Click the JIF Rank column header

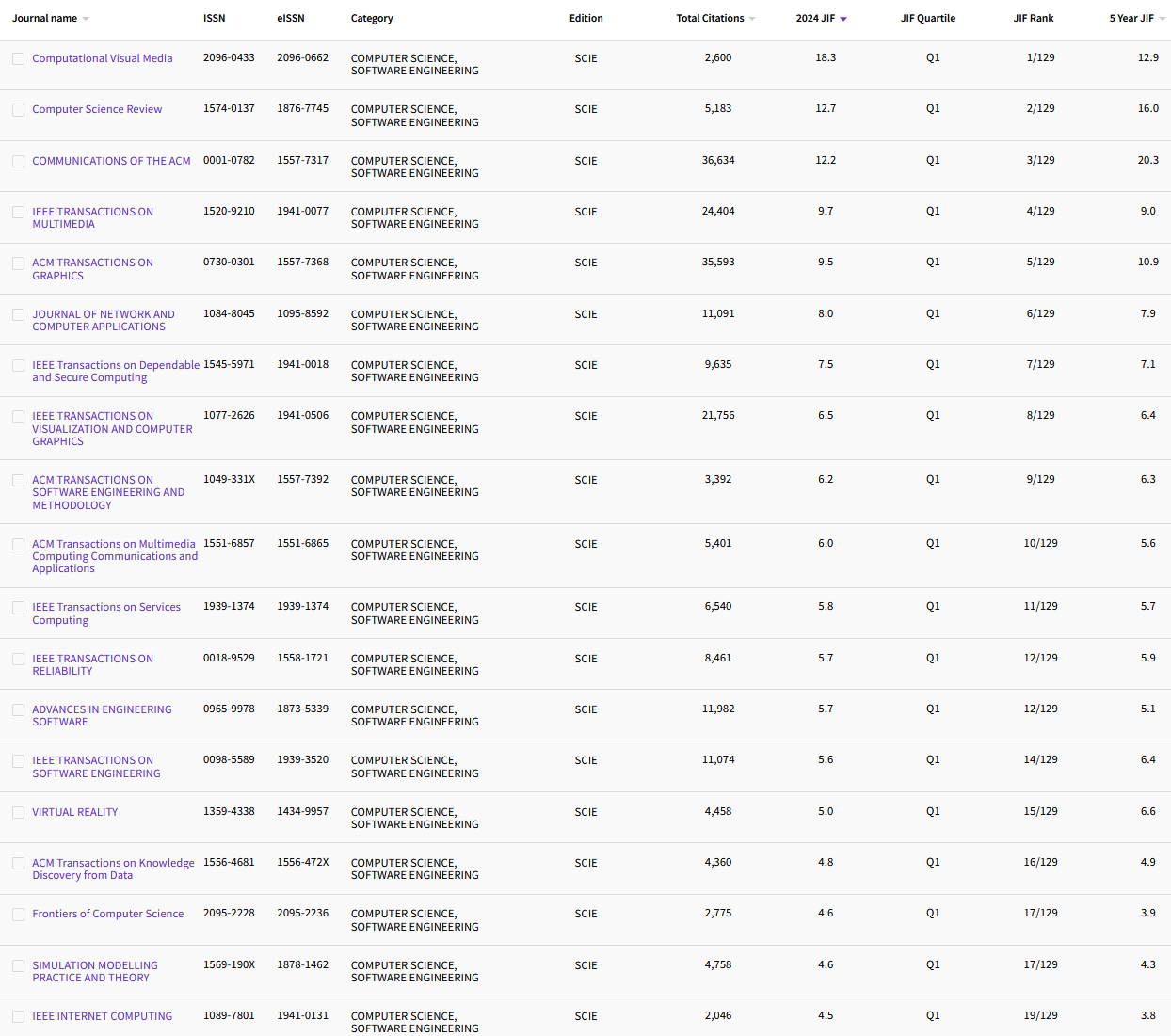pos(1034,18)
